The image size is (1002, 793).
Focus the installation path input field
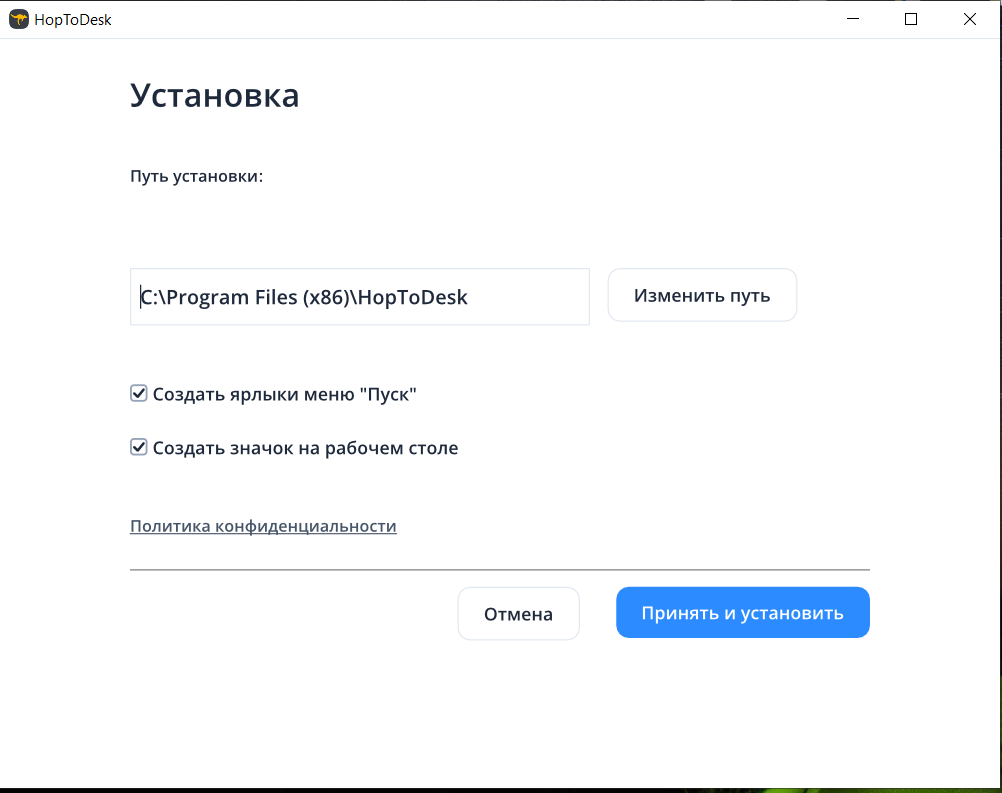tap(360, 296)
